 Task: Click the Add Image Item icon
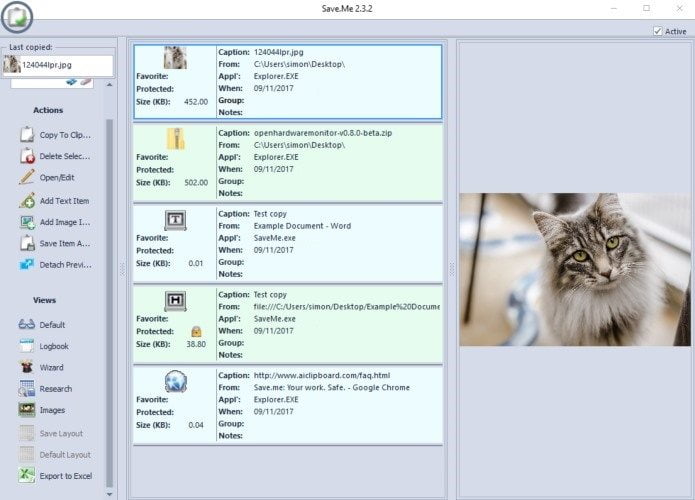[x=27, y=222]
